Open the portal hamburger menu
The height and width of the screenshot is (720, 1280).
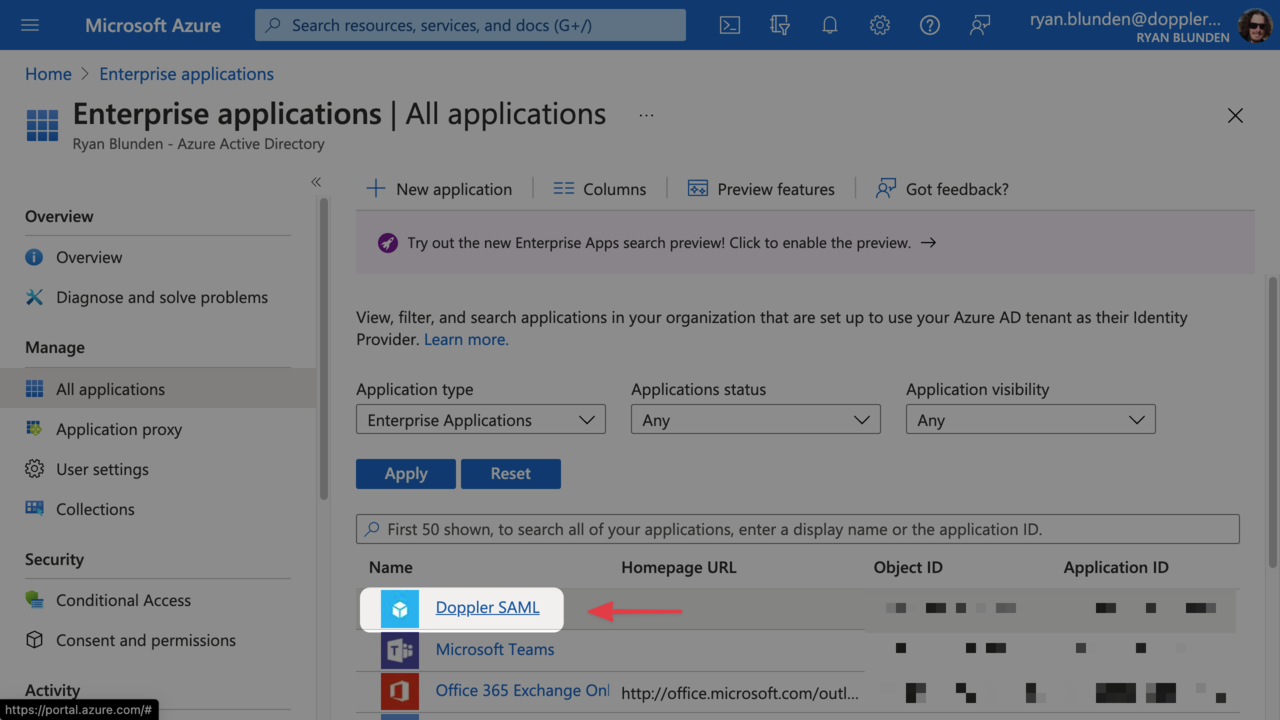[x=30, y=25]
